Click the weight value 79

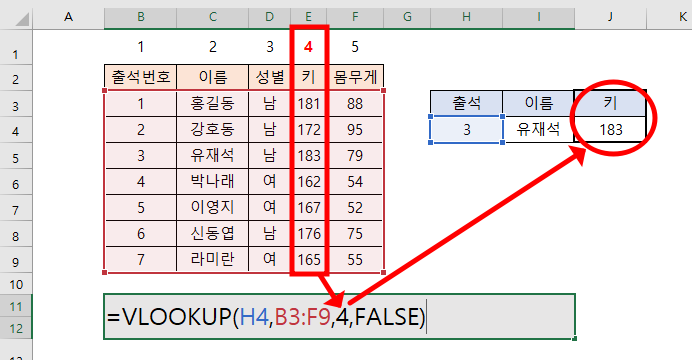[355, 156]
